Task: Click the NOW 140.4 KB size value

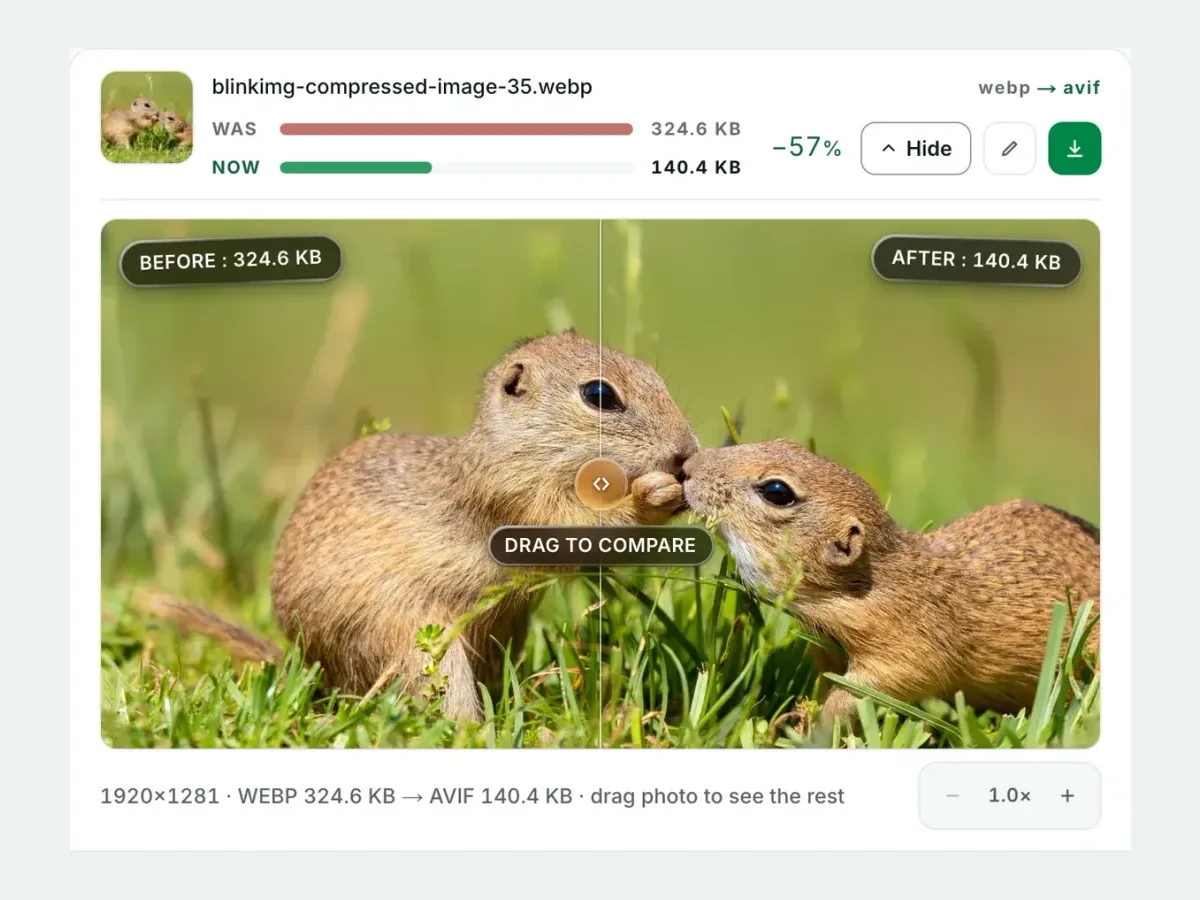Action: [x=696, y=167]
